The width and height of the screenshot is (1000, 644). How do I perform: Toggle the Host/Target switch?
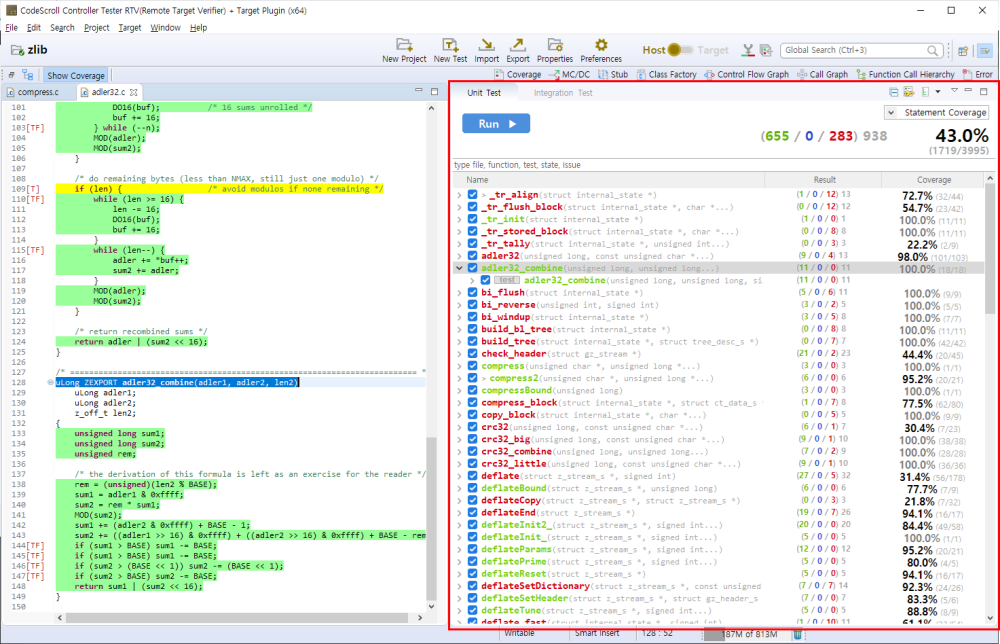[681, 50]
